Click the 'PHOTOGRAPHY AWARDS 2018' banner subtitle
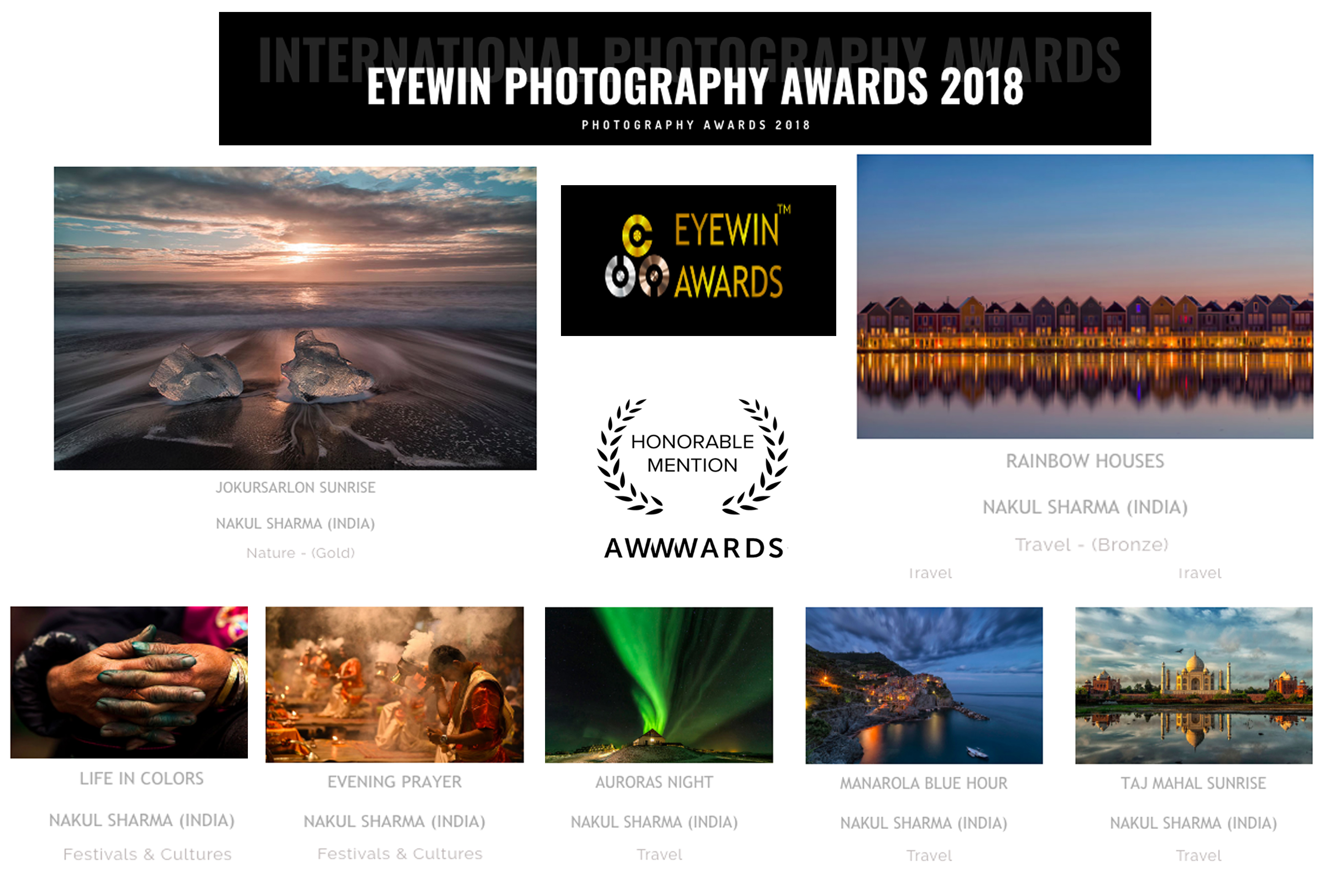 coord(696,125)
